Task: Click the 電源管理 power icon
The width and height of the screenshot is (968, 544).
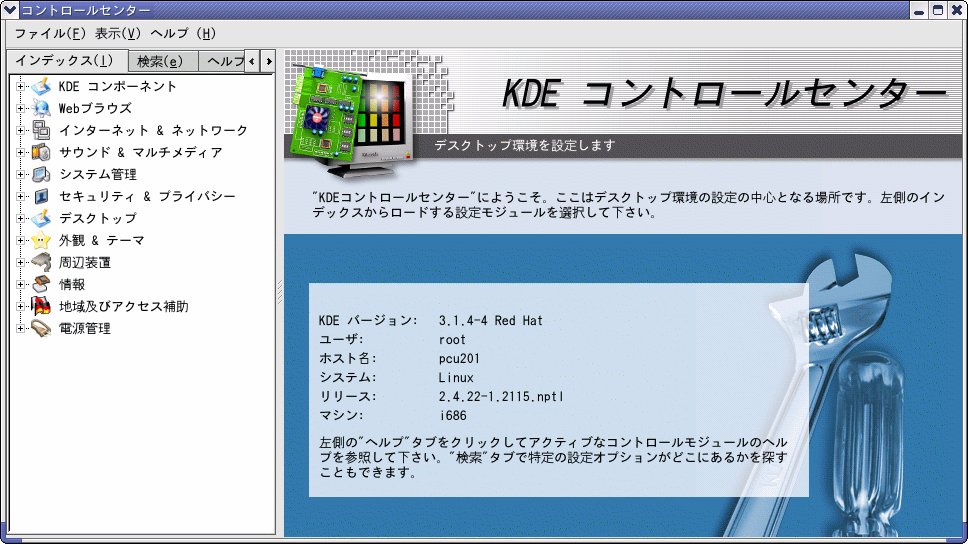Action: [41, 328]
